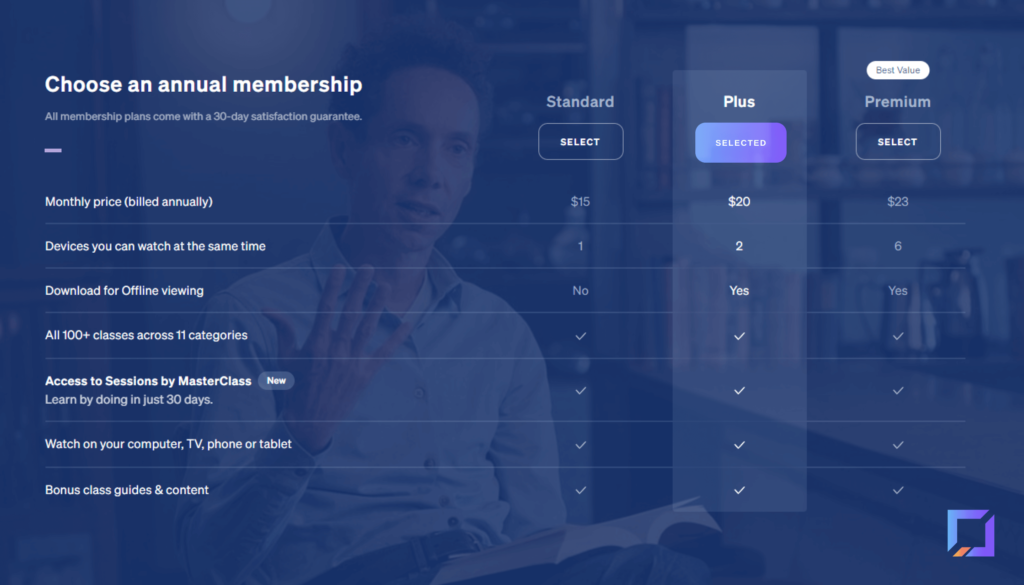Click Standard checkmark for All 100+ classes

[580, 336]
